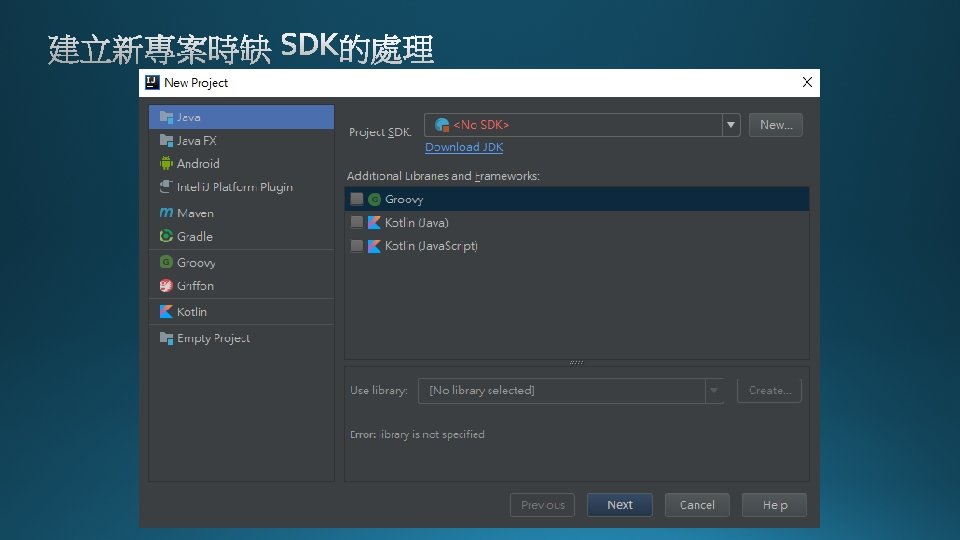960x540 pixels.
Task: Click the Create... library button
Action: (770, 391)
